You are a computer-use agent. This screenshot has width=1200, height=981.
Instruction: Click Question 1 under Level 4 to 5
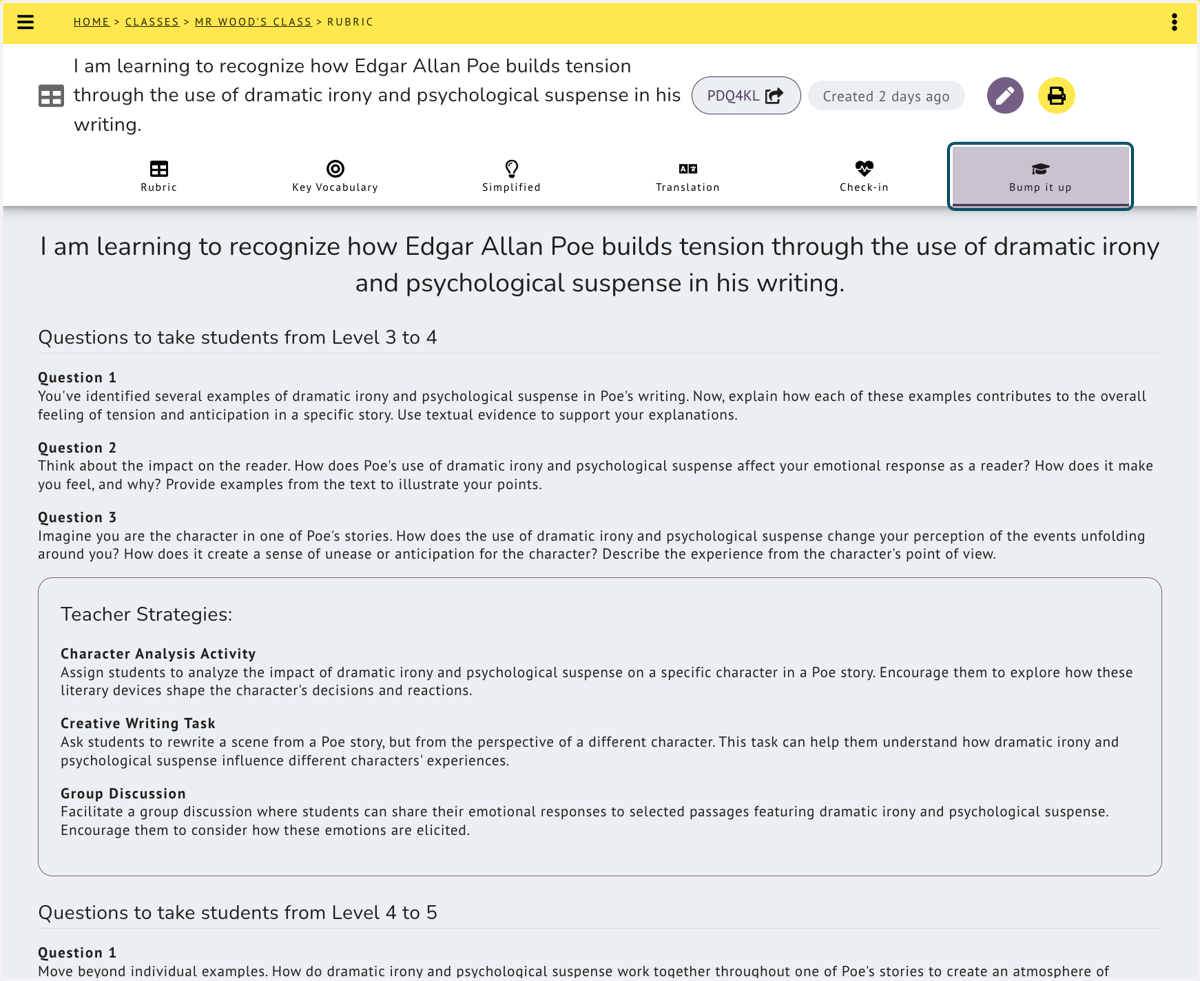(x=77, y=952)
